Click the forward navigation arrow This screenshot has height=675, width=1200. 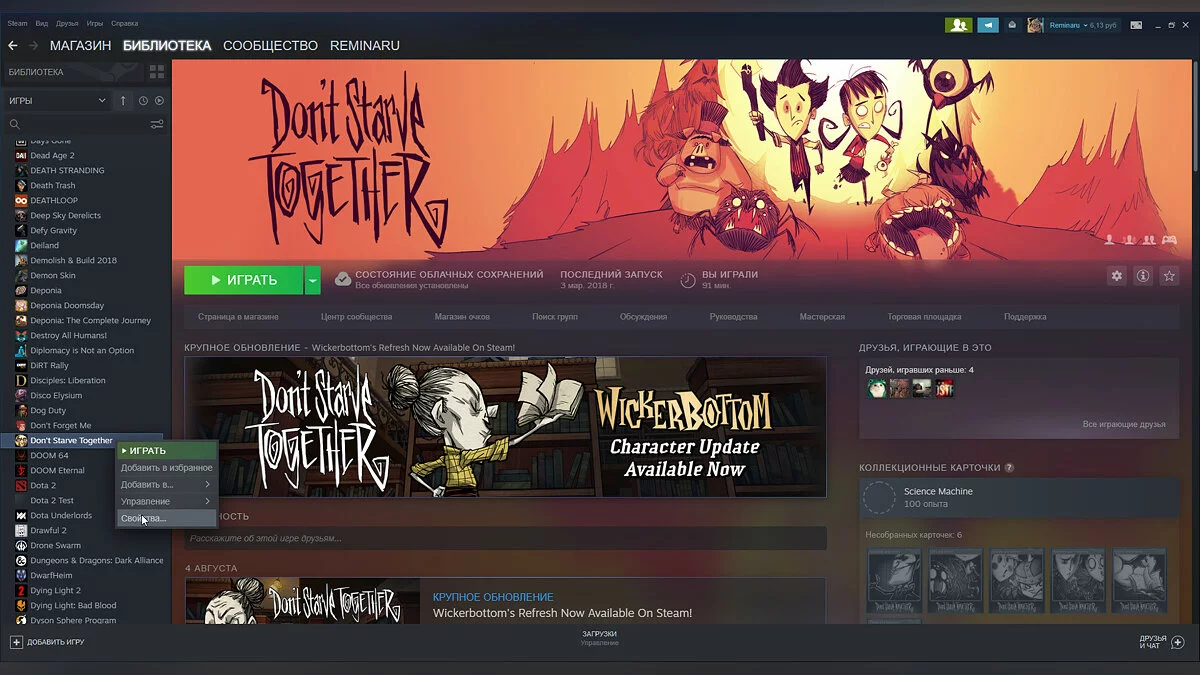point(33,45)
